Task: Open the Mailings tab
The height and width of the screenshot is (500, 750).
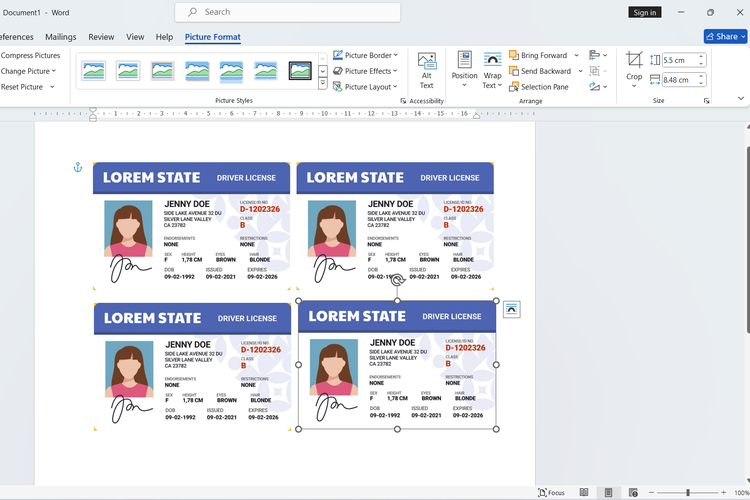Action: click(x=60, y=37)
